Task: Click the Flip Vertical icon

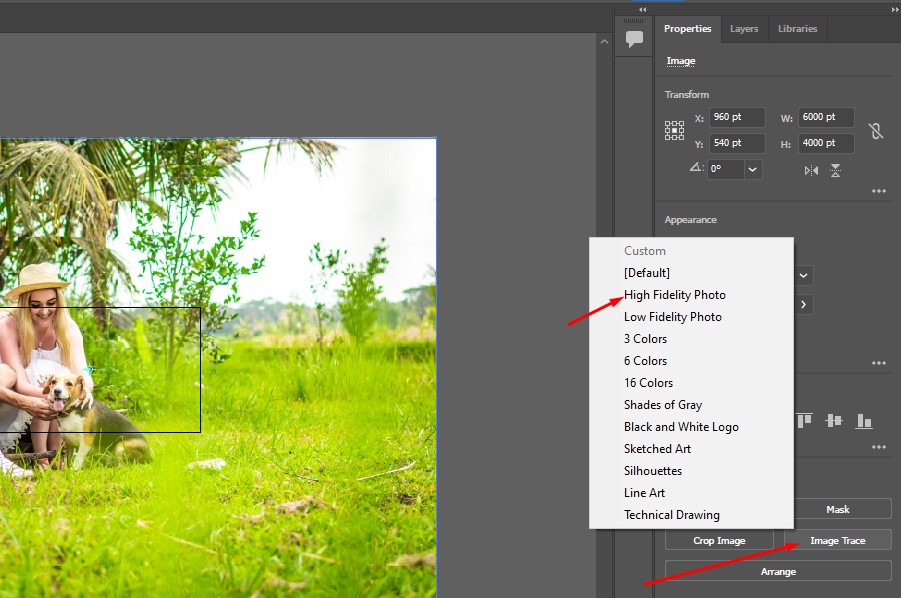Action: click(835, 170)
